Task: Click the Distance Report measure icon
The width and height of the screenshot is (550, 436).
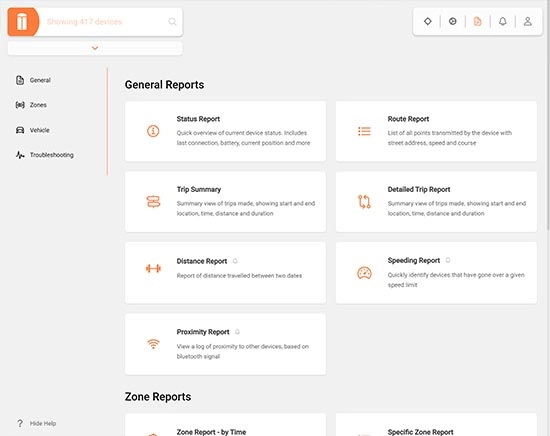Action: tap(153, 269)
